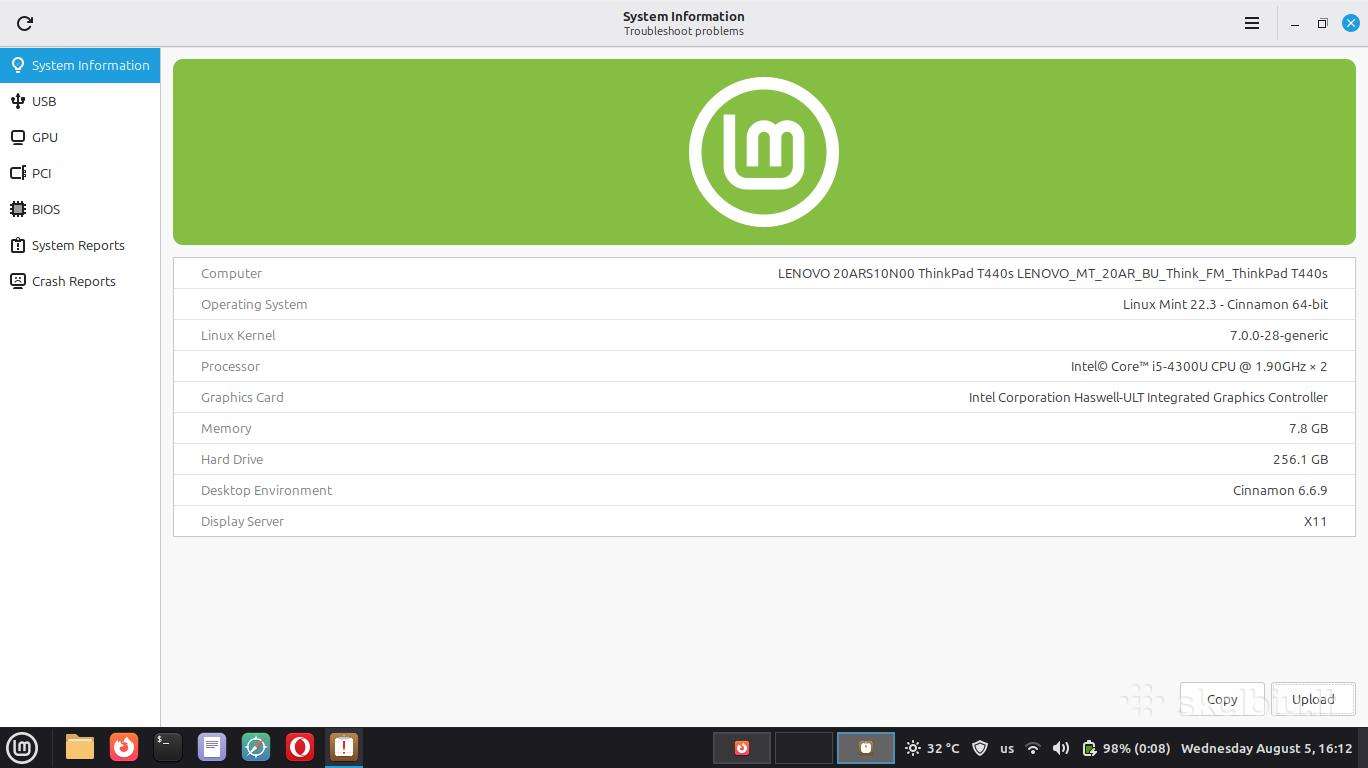1368x768 pixels.
Task: Close the System Information window
Action: (x=1350, y=23)
